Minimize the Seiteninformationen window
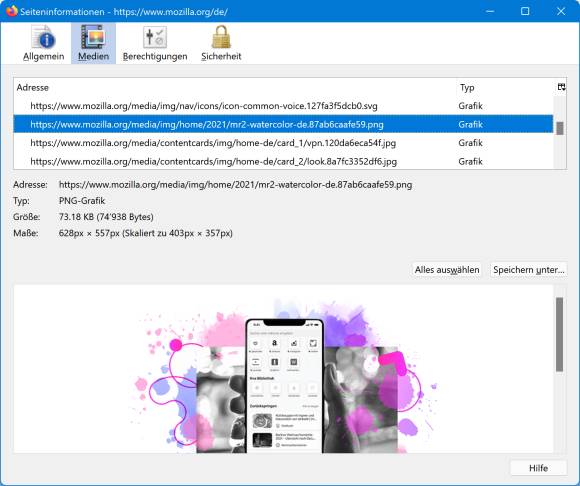The height and width of the screenshot is (486, 580). coord(490,11)
